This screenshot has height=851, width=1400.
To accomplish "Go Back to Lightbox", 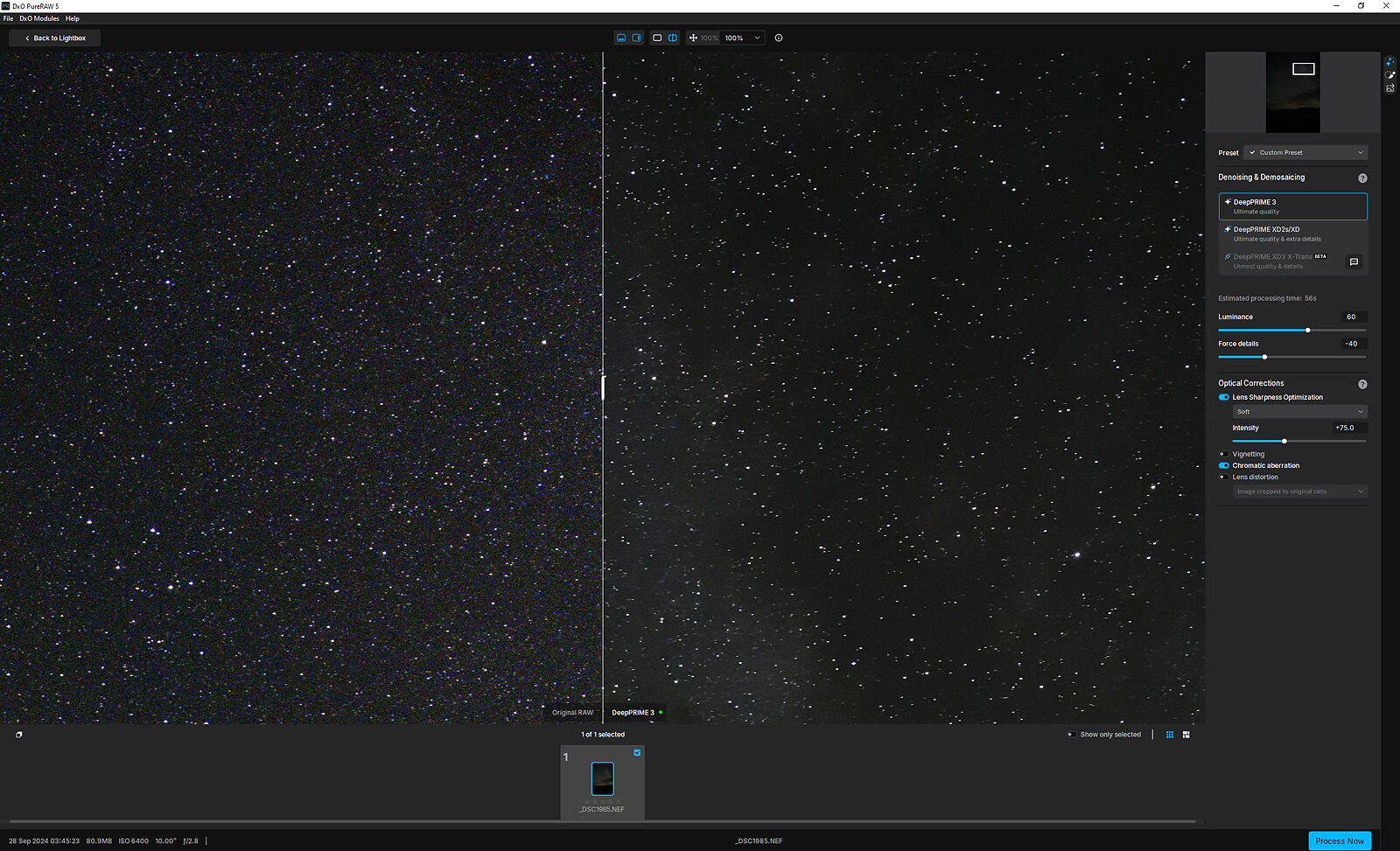I will pos(55,38).
